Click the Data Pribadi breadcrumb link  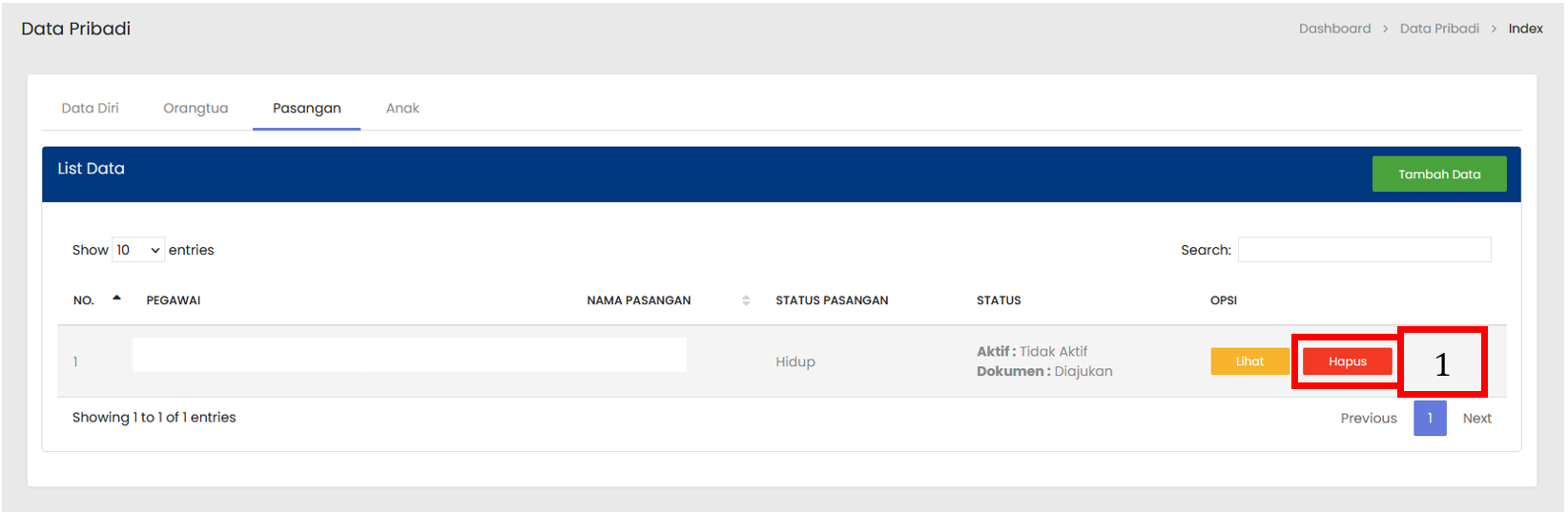1439,29
